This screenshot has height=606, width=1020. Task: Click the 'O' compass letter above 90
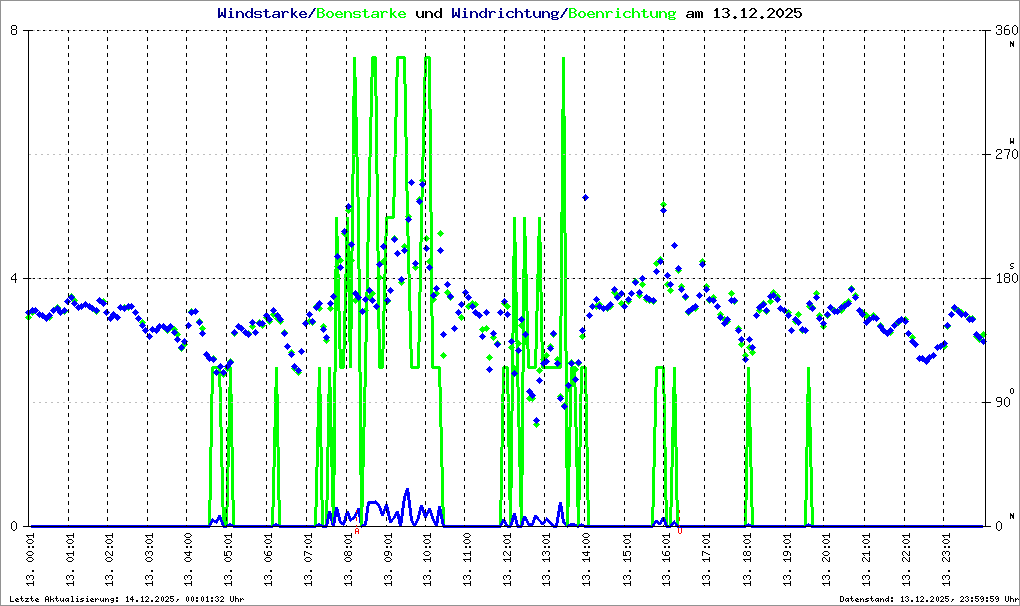[1012, 390]
